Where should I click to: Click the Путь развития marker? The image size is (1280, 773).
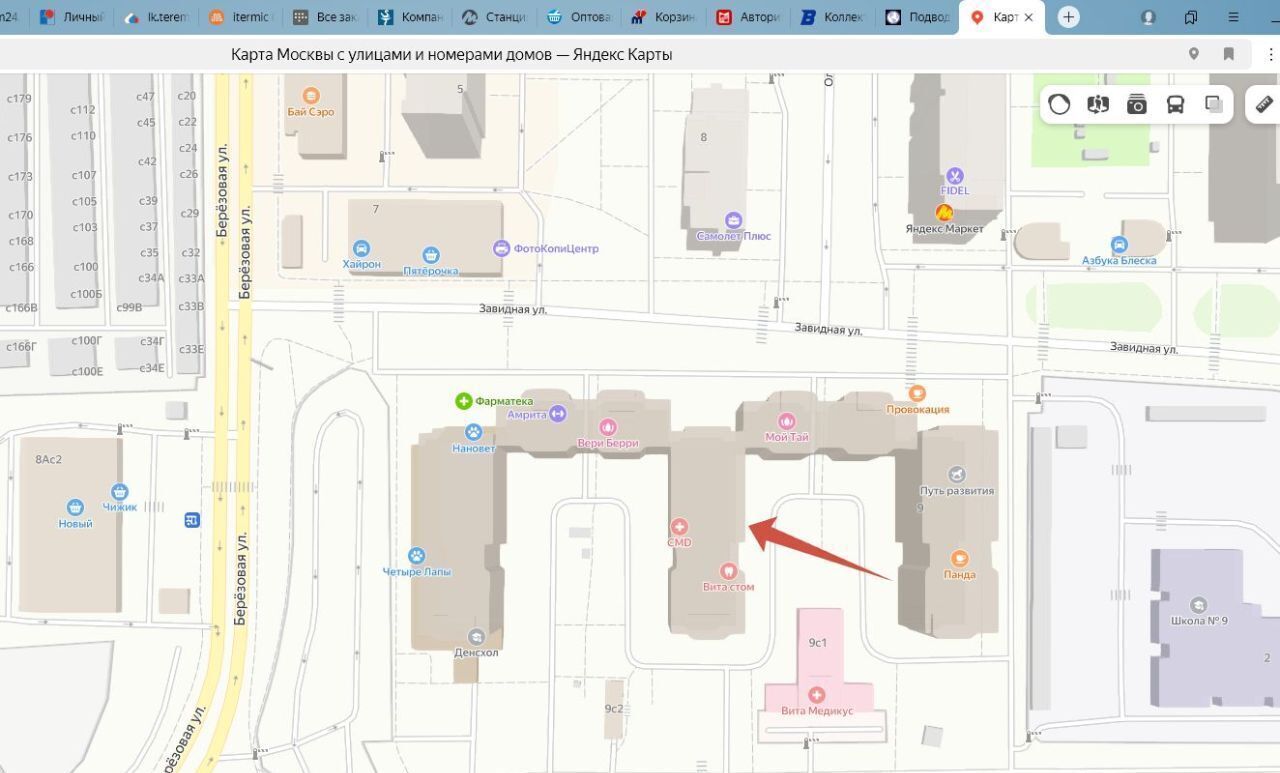[957, 475]
